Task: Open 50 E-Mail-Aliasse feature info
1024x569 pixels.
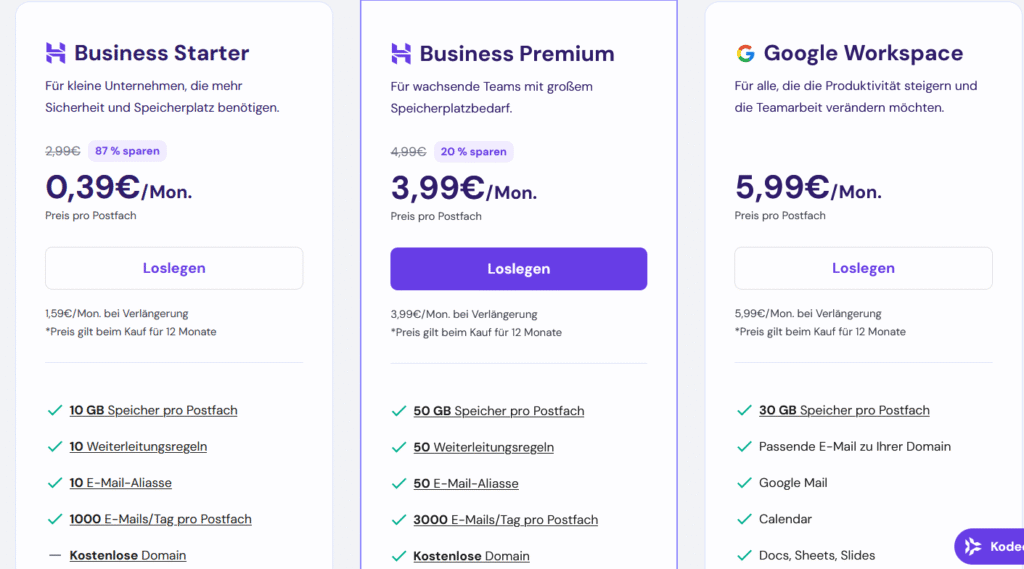Action: click(x=466, y=484)
